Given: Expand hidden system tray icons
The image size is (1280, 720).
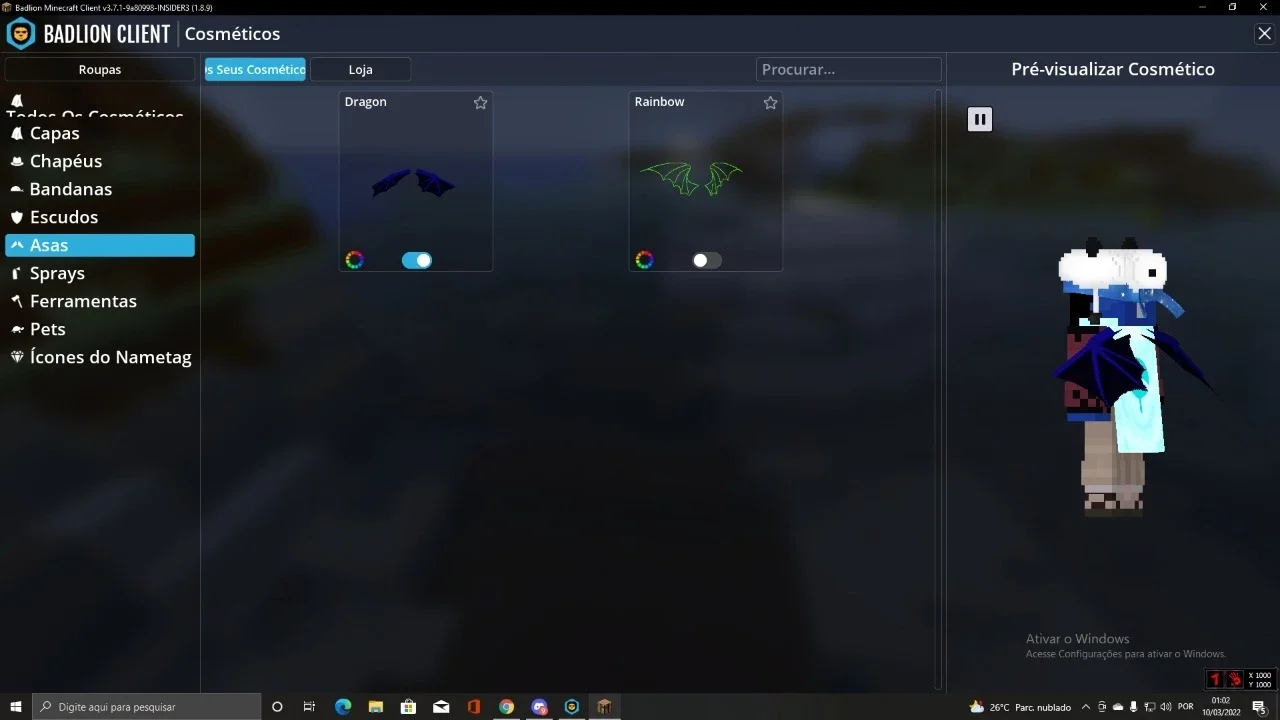Looking at the screenshot, I should point(1086,707).
